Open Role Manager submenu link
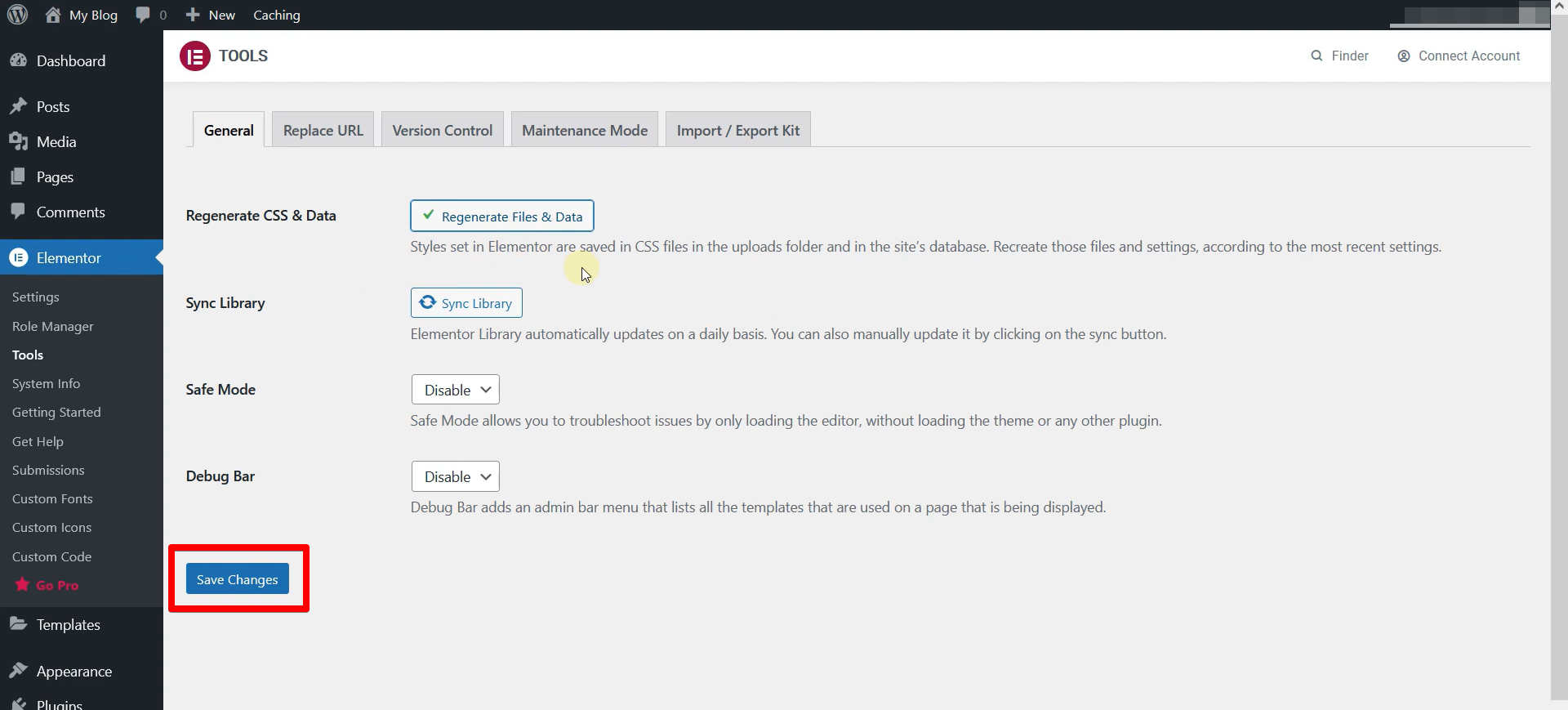This screenshot has width=1568, height=710. [x=53, y=326]
